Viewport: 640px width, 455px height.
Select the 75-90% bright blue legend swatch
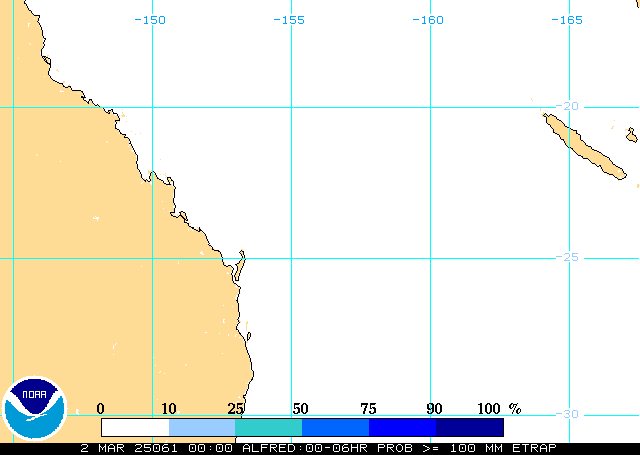[402, 427]
